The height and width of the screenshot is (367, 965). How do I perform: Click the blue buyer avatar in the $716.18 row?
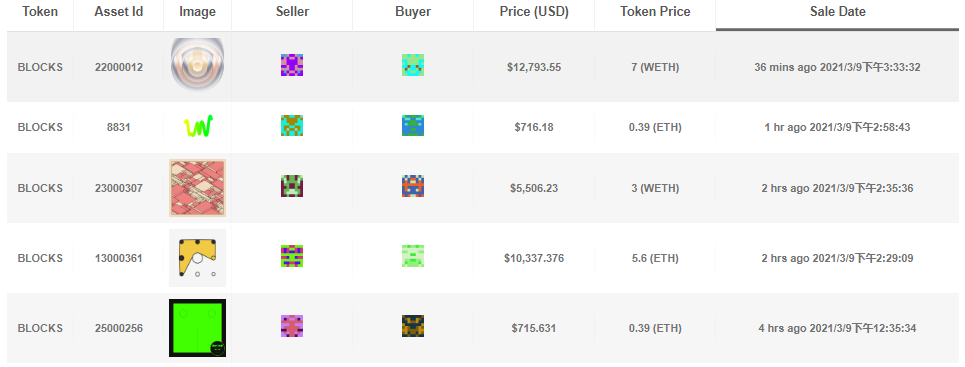(x=413, y=126)
